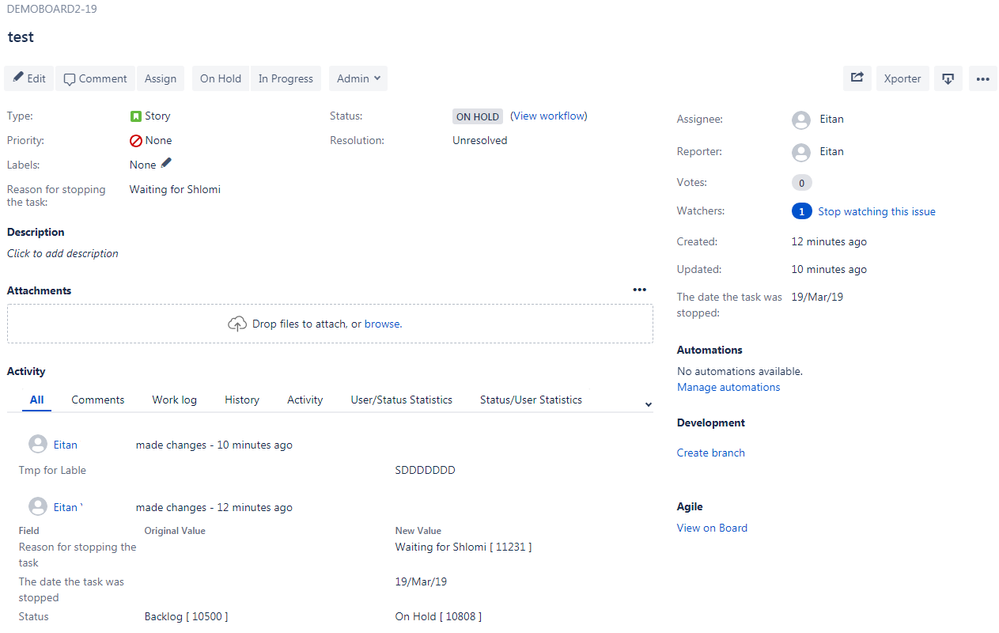Image resolution: width=999 pixels, height=633 pixels.
Task: Click the browse files link
Action: pos(383,324)
